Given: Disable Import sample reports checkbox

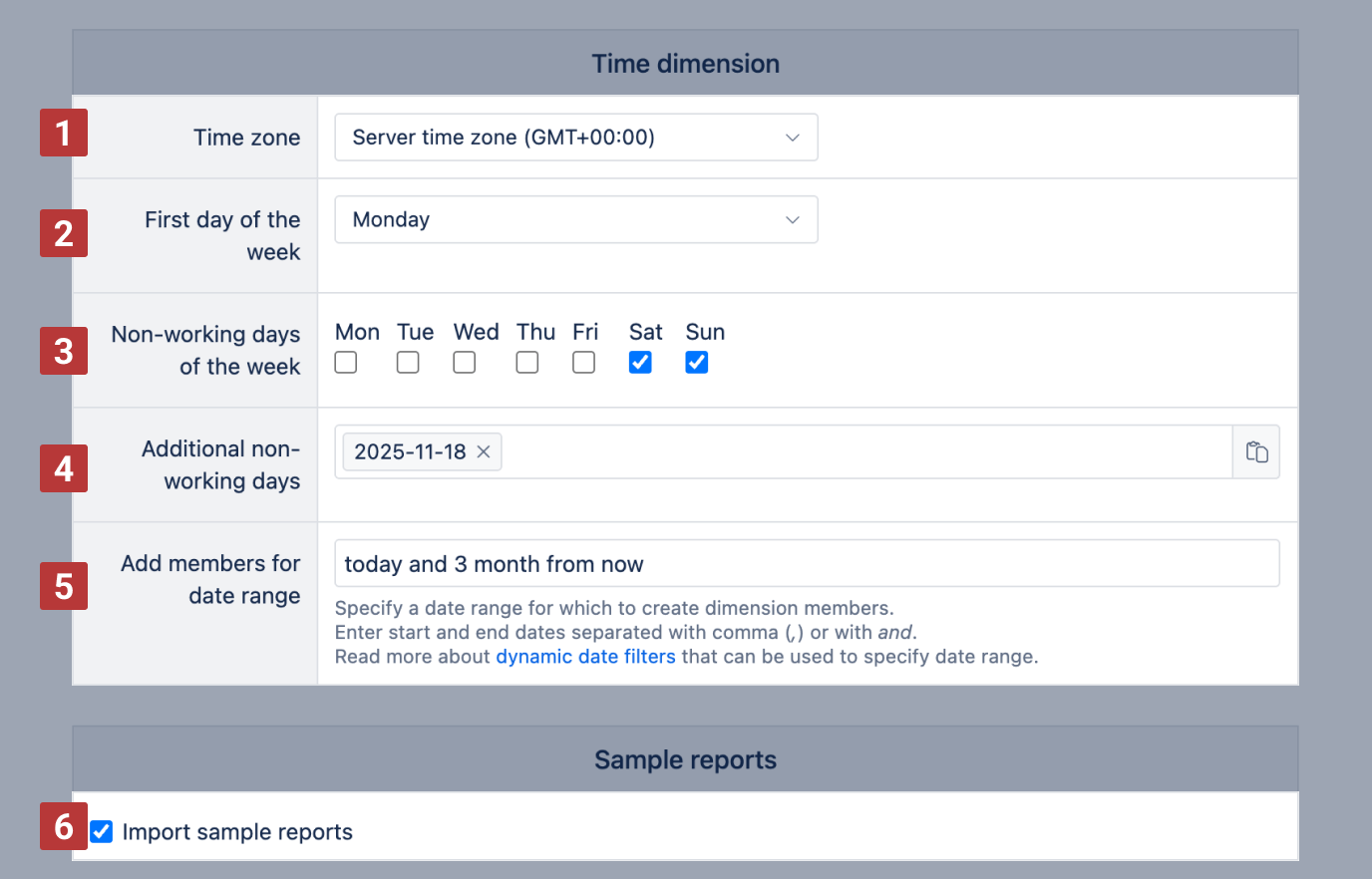Looking at the screenshot, I should tap(102, 831).
